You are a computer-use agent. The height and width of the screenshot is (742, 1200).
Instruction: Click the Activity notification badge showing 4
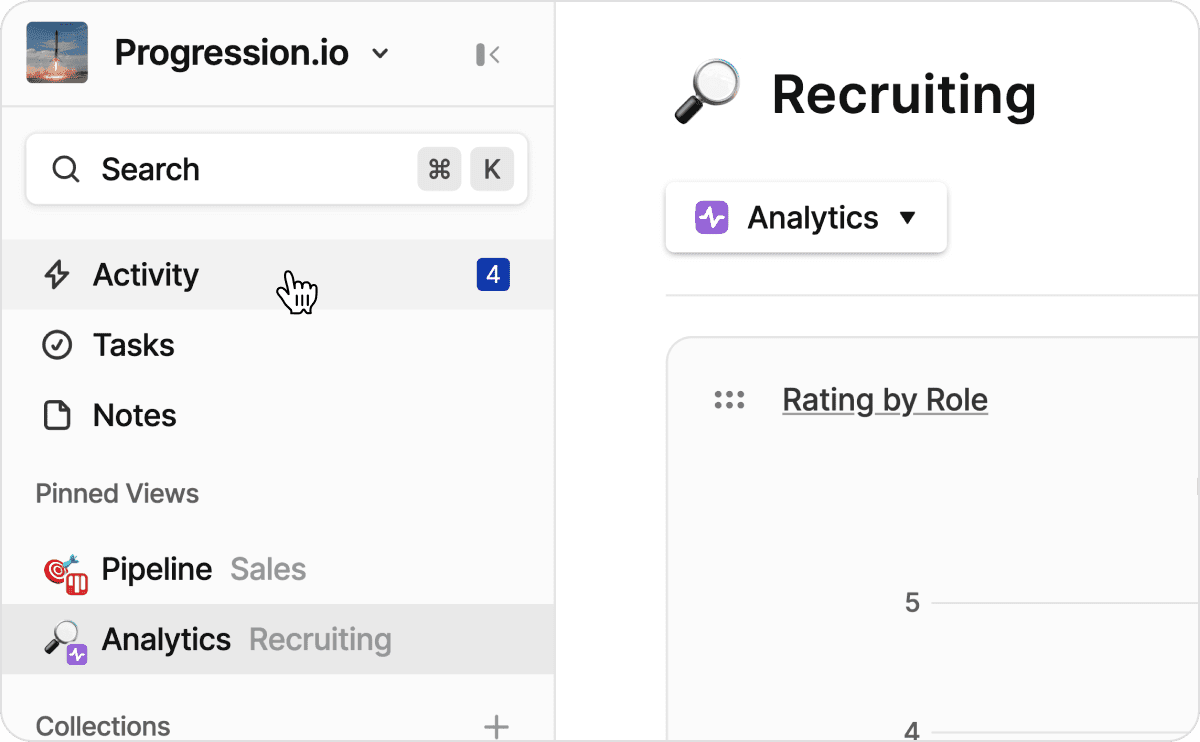pyautogui.click(x=493, y=274)
